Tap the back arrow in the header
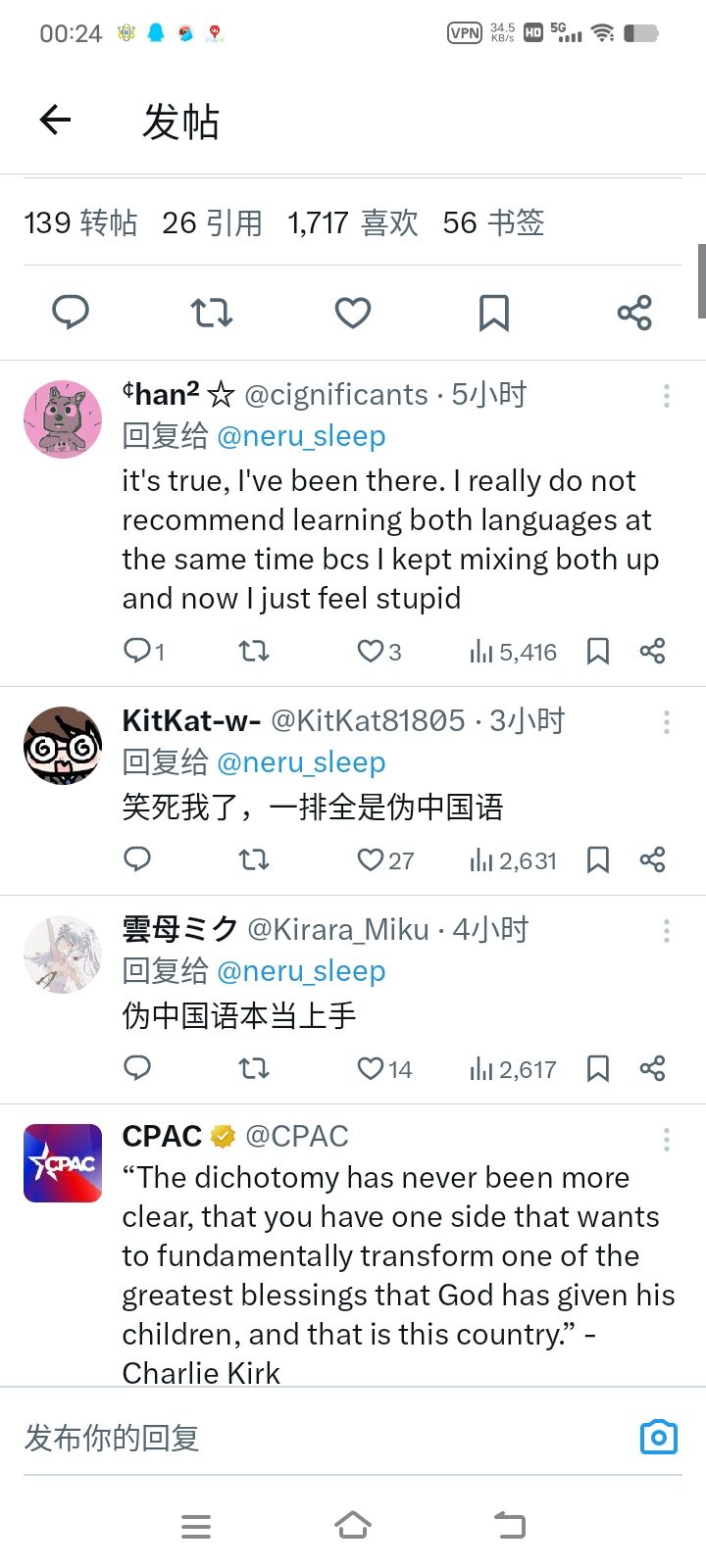 point(56,121)
